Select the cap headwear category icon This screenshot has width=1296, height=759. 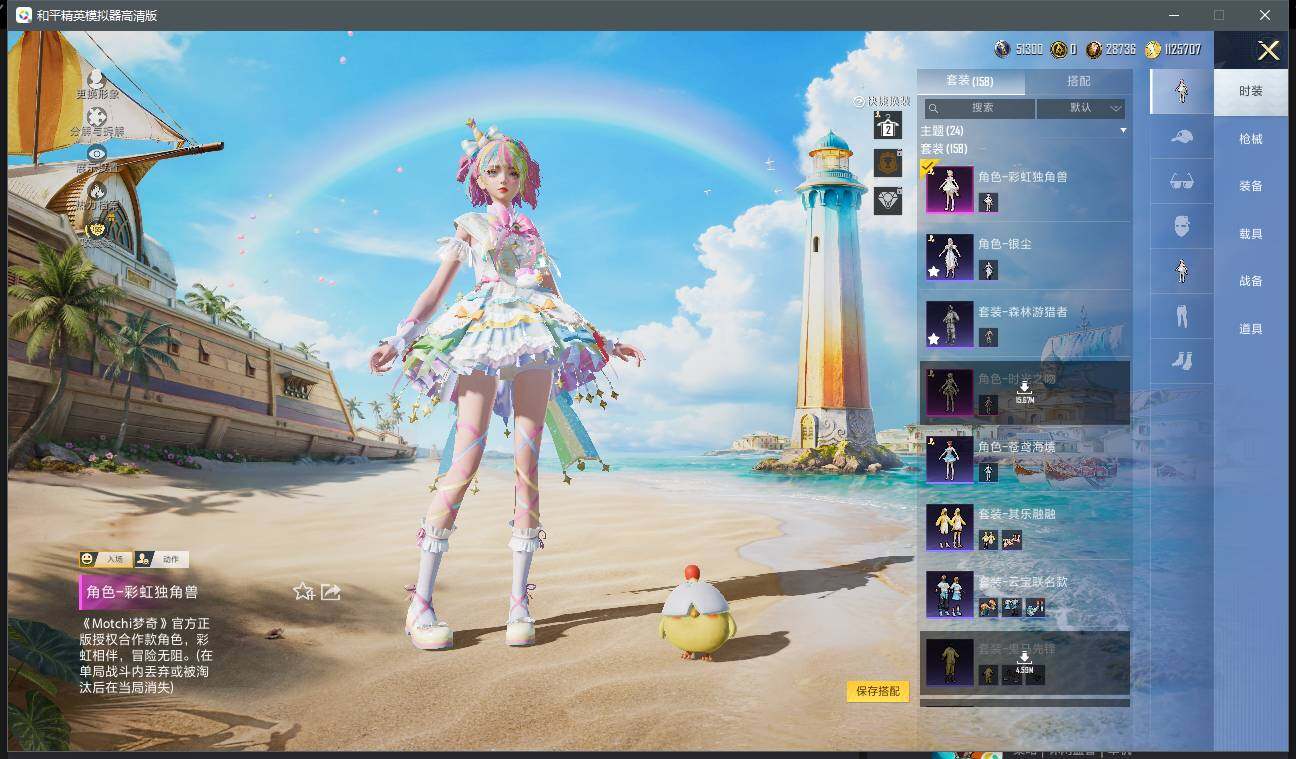tap(1181, 136)
